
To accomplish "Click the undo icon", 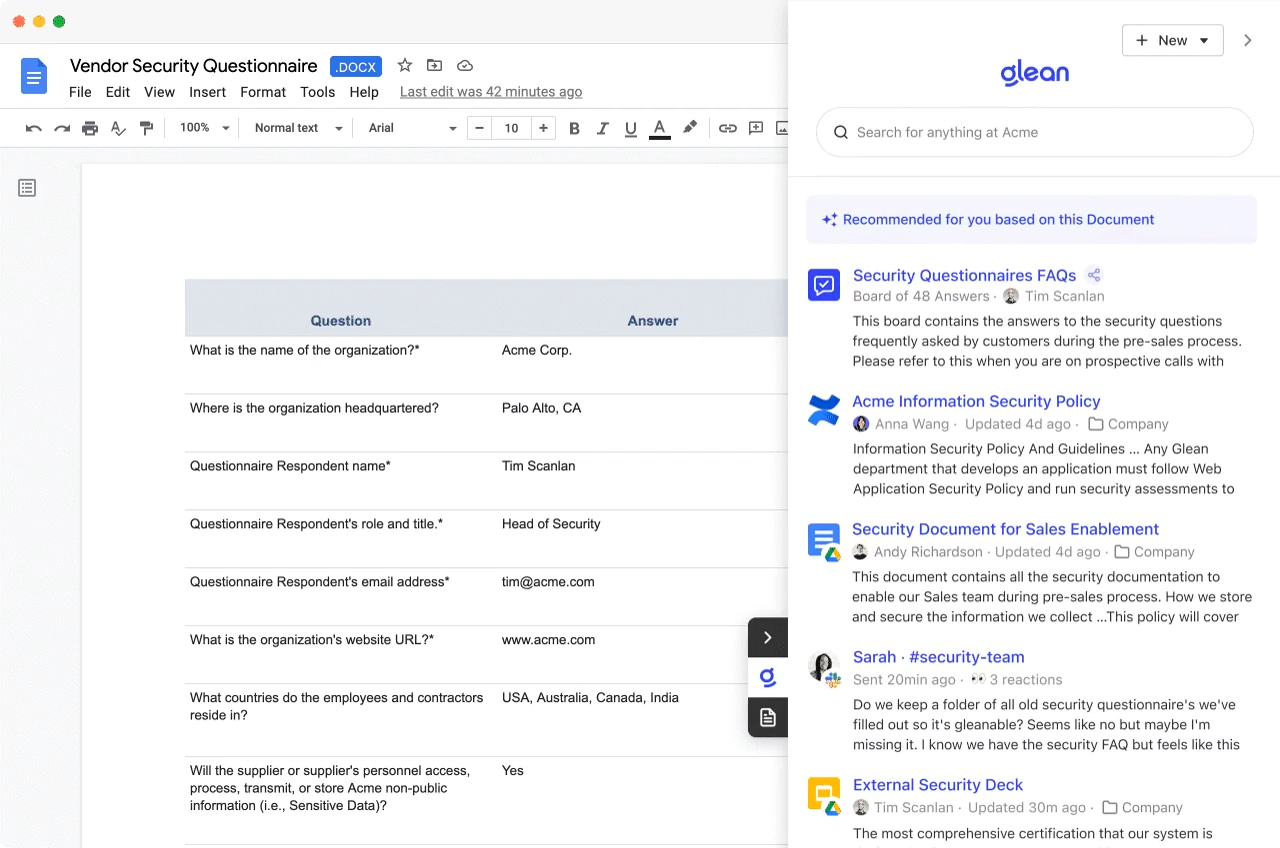I will pyautogui.click(x=34, y=128).
